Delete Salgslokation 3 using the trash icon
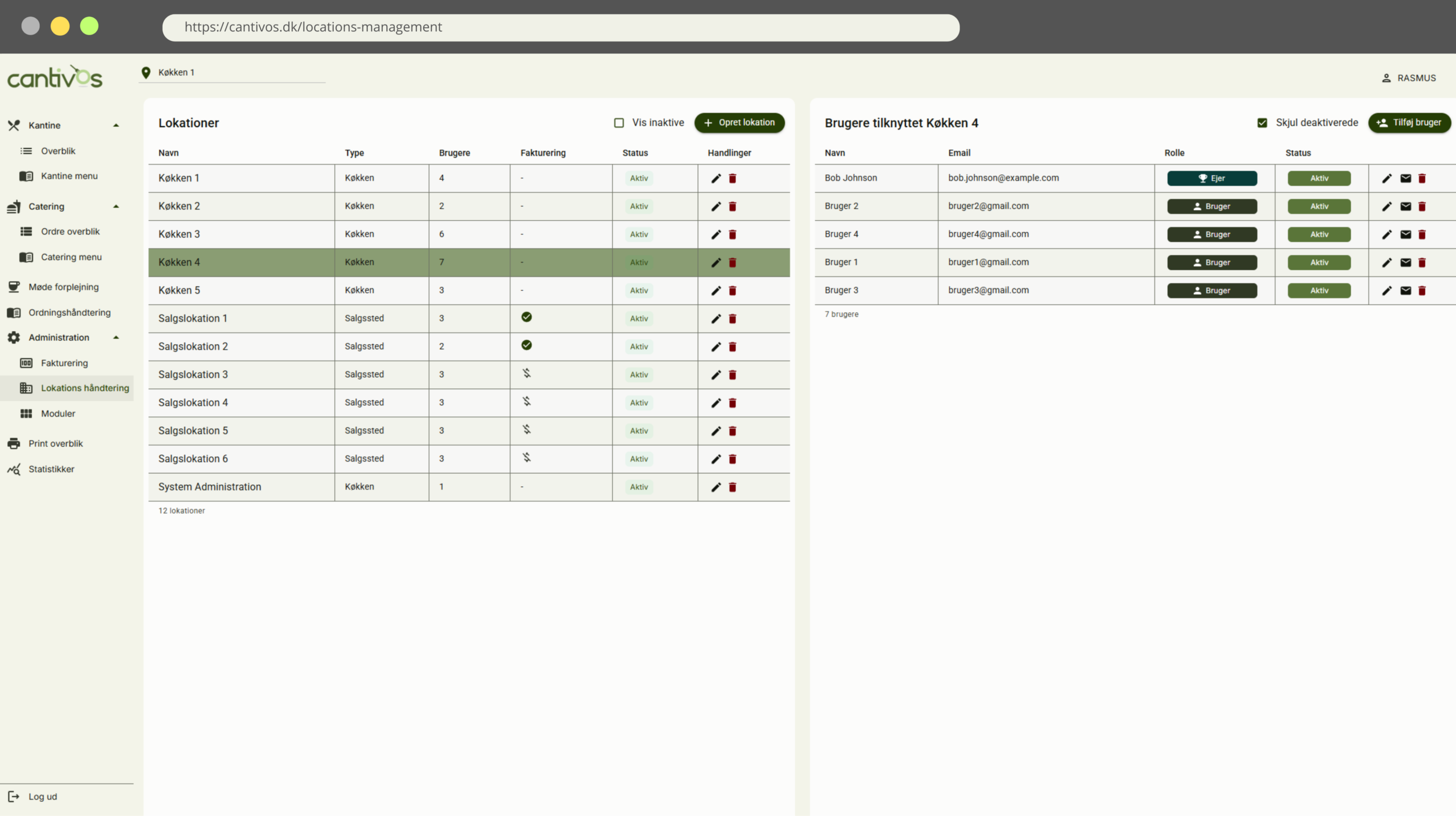 pyautogui.click(x=733, y=375)
